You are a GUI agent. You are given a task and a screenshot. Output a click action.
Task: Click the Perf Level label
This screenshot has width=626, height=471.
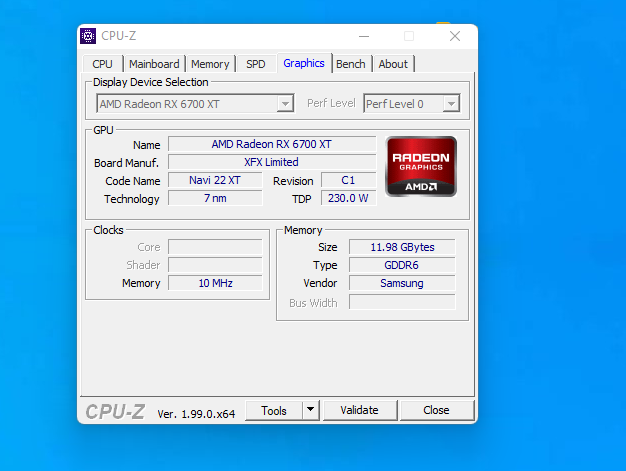[x=331, y=103]
